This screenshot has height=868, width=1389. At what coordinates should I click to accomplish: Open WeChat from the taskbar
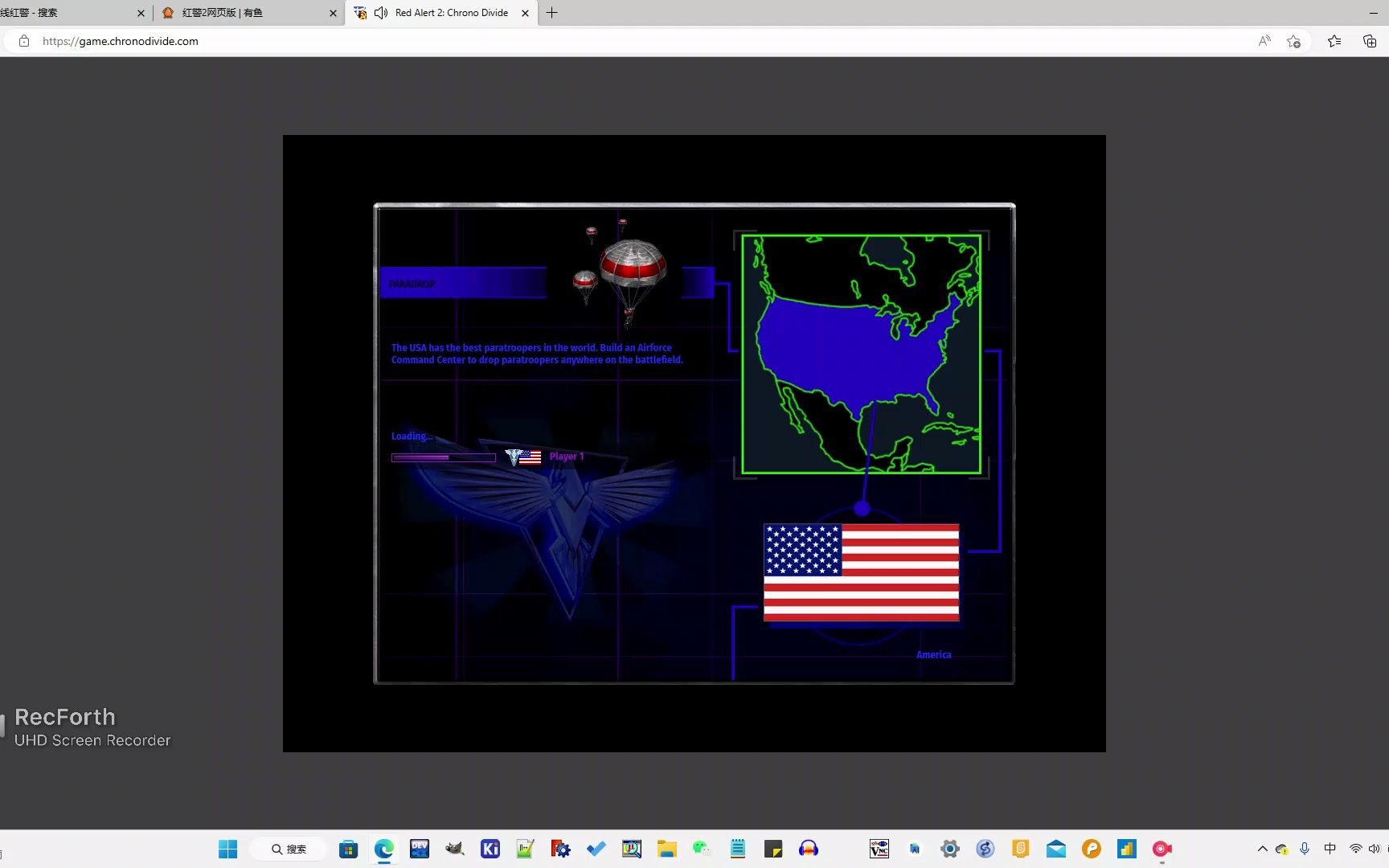tap(702, 849)
